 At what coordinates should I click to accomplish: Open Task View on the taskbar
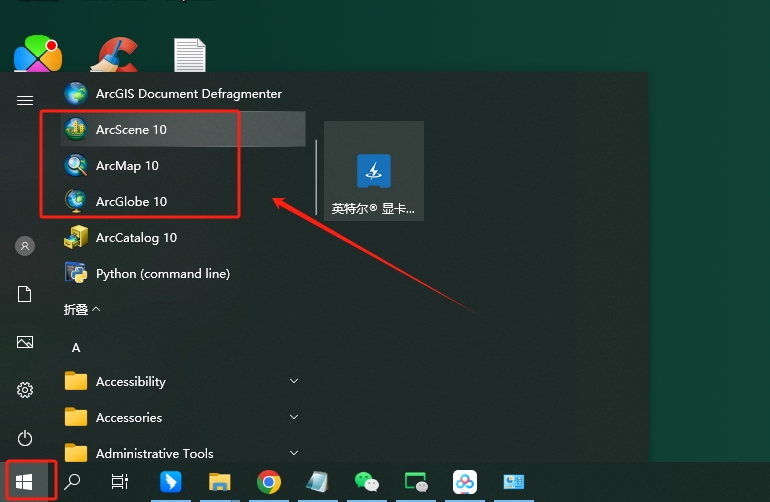[x=120, y=482]
